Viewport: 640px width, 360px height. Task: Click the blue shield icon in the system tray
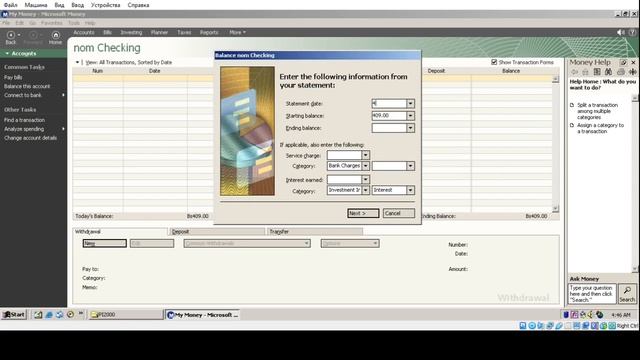click(x=566, y=315)
